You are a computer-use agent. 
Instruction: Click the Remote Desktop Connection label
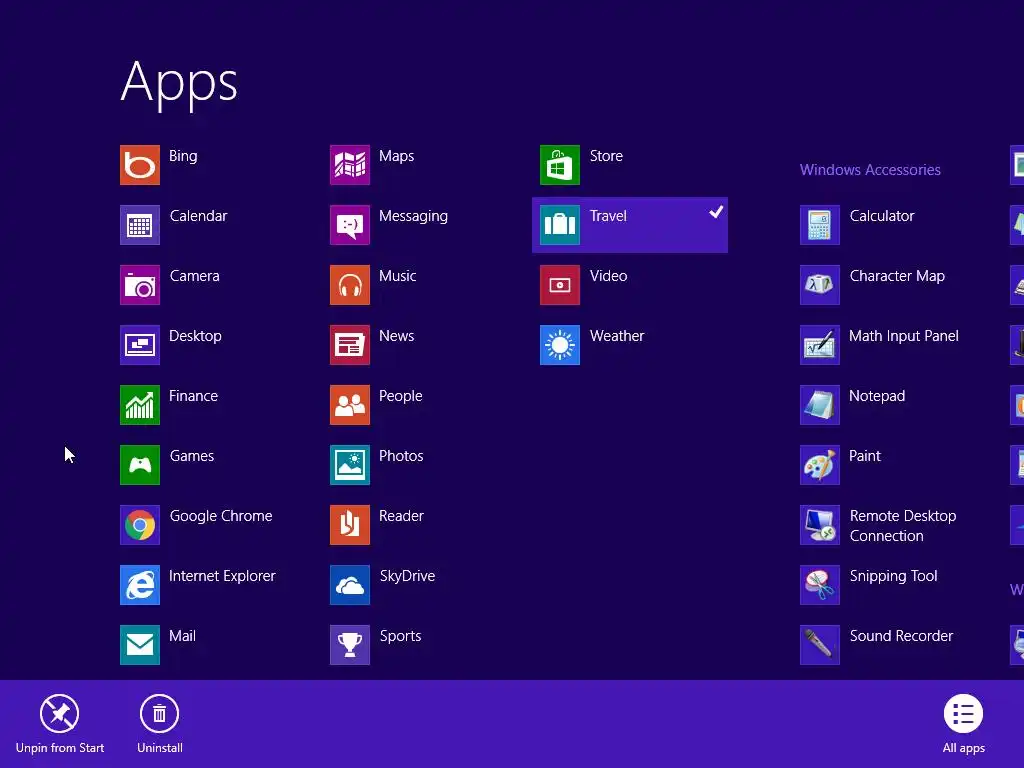coord(903,526)
